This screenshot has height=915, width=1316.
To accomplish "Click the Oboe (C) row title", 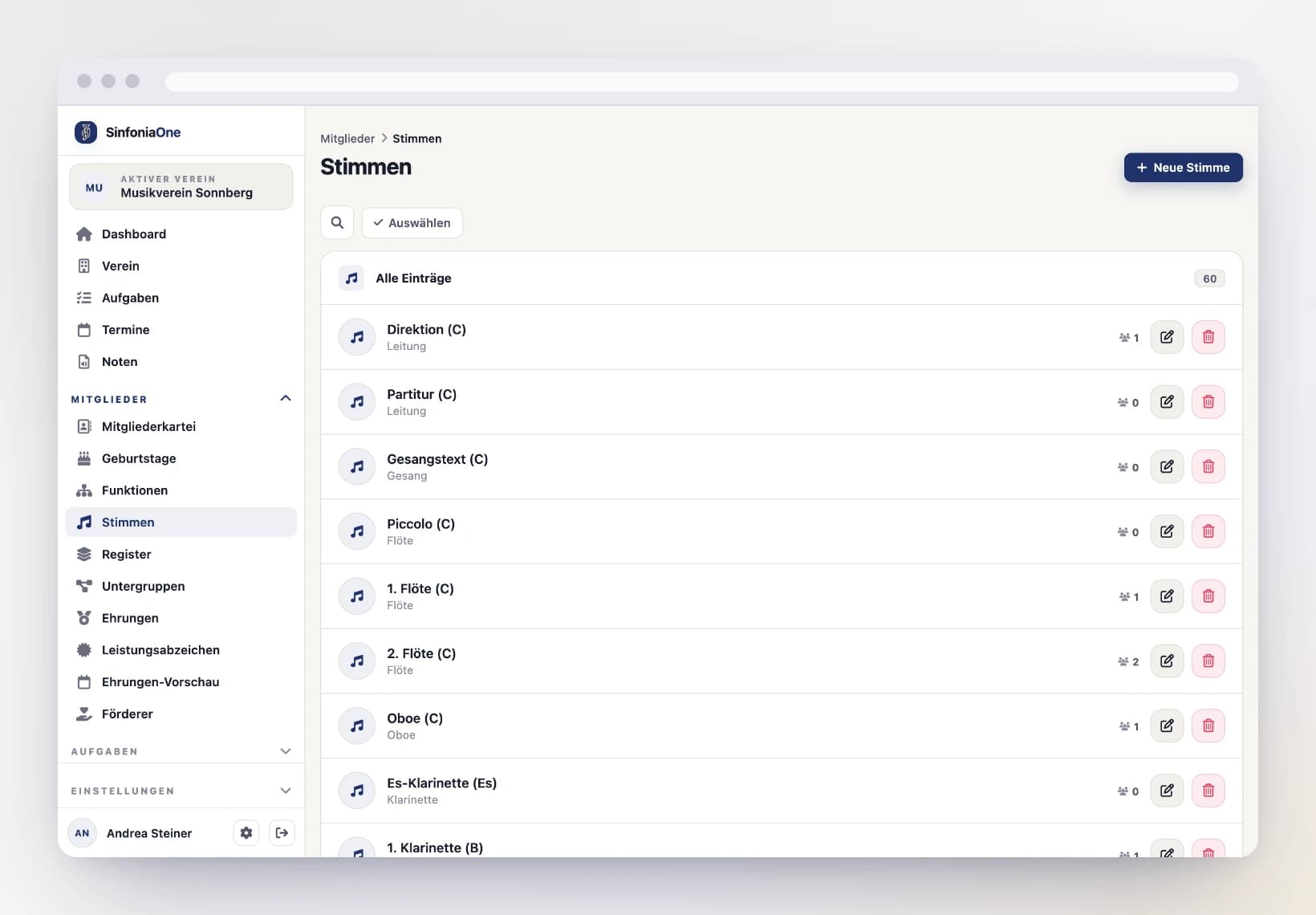I will pyautogui.click(x=415, y=718).
